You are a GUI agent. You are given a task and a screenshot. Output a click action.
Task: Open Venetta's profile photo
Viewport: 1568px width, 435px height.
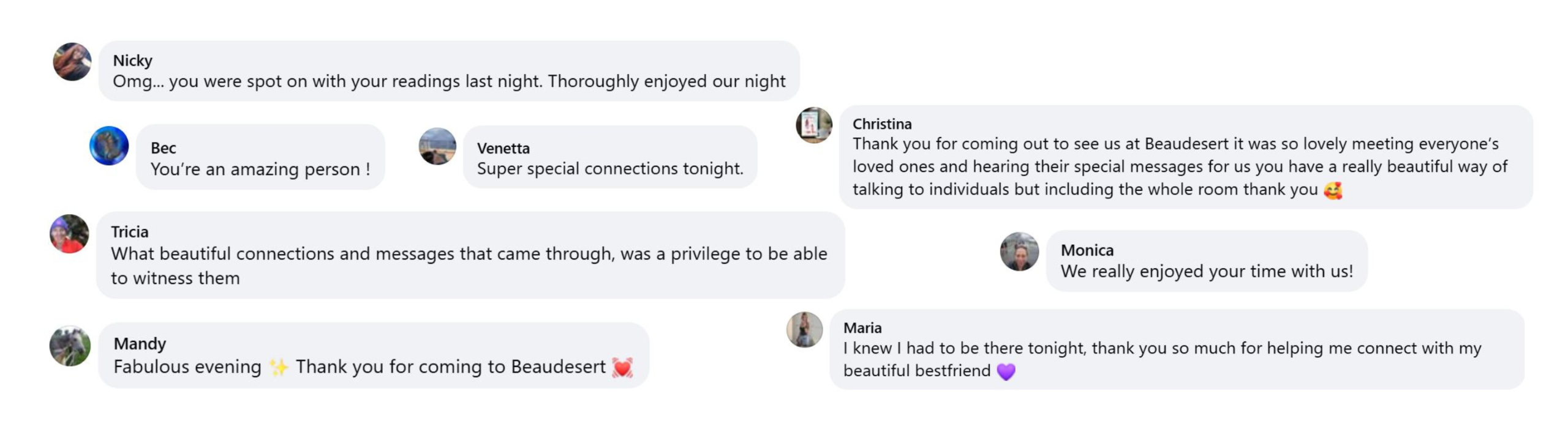(x=437, y=146)
